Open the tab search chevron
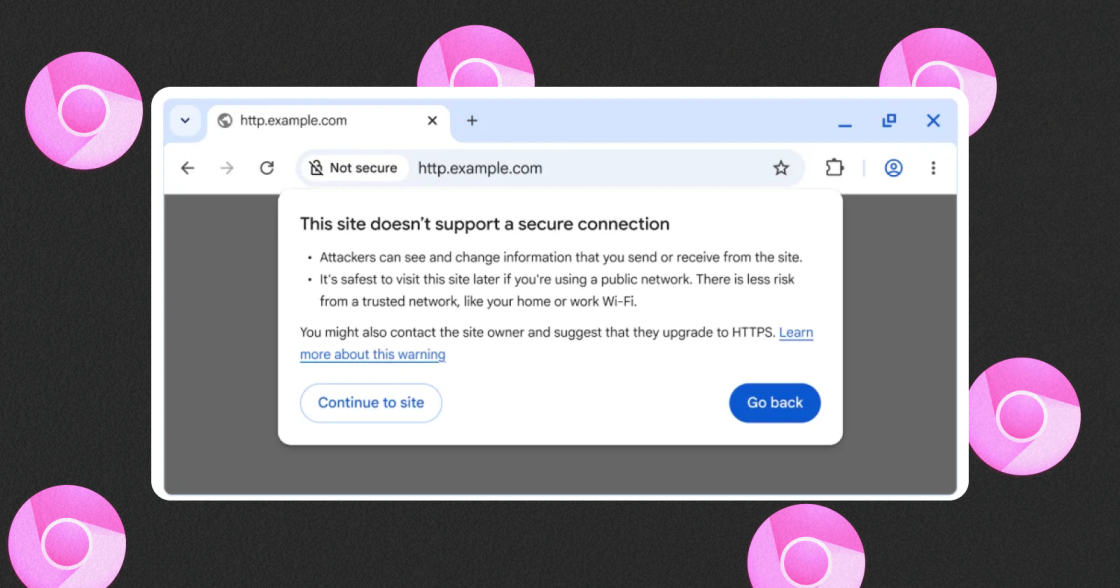The height and width of the screenshot is (588, 1120). [184, 120]
